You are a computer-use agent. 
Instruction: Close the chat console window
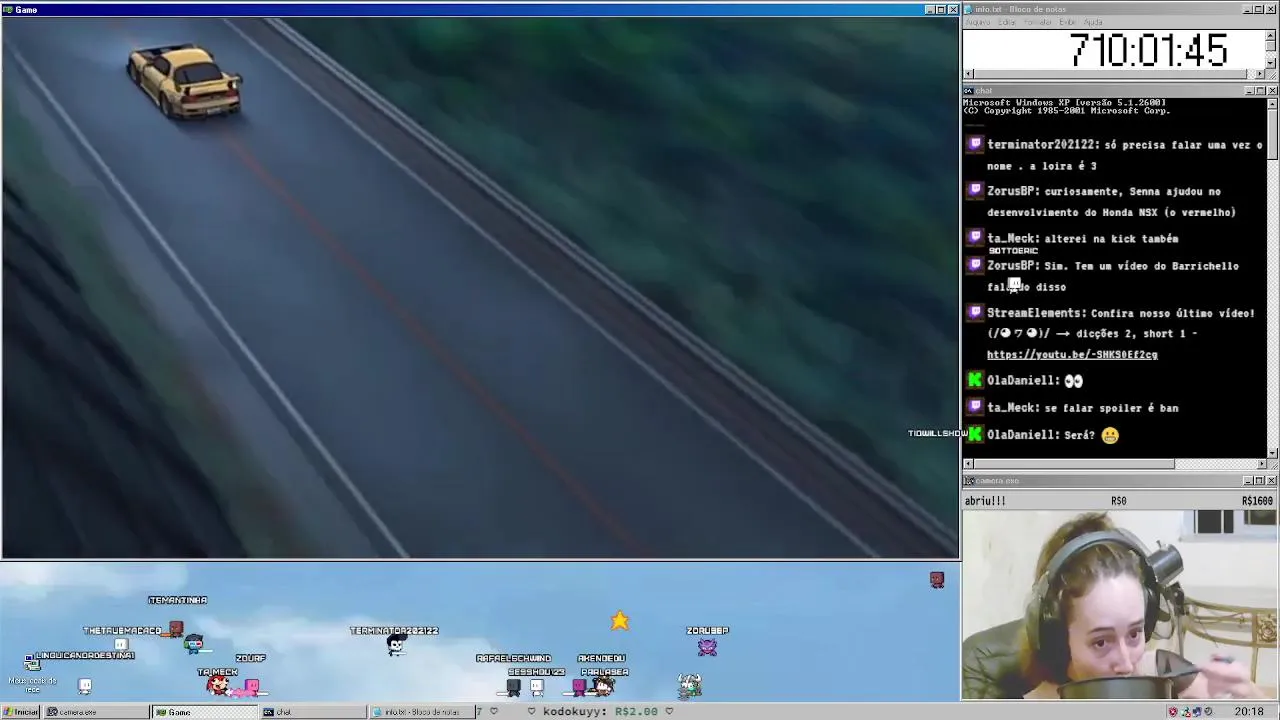tap(1272, 91)
